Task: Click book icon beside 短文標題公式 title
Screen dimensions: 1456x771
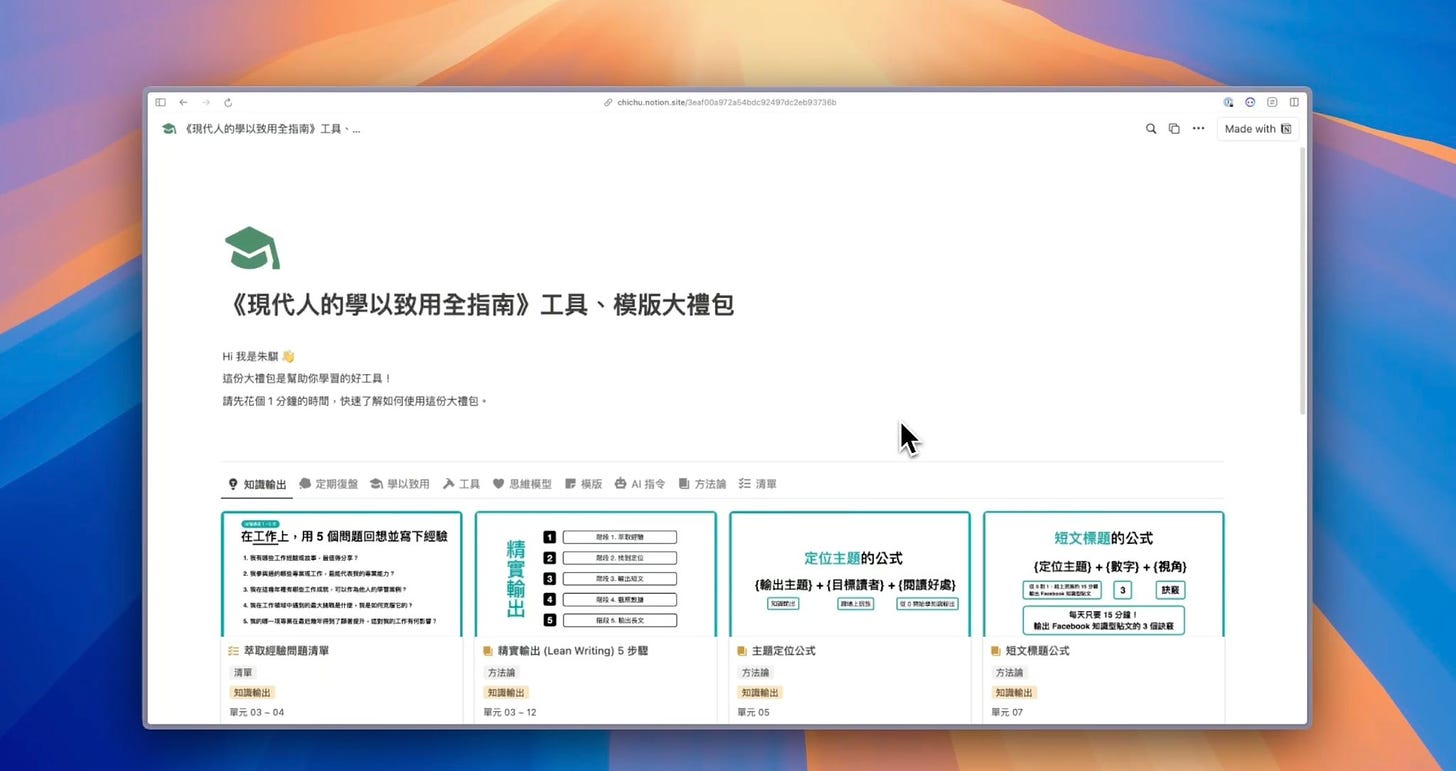Action: (996, 651)
